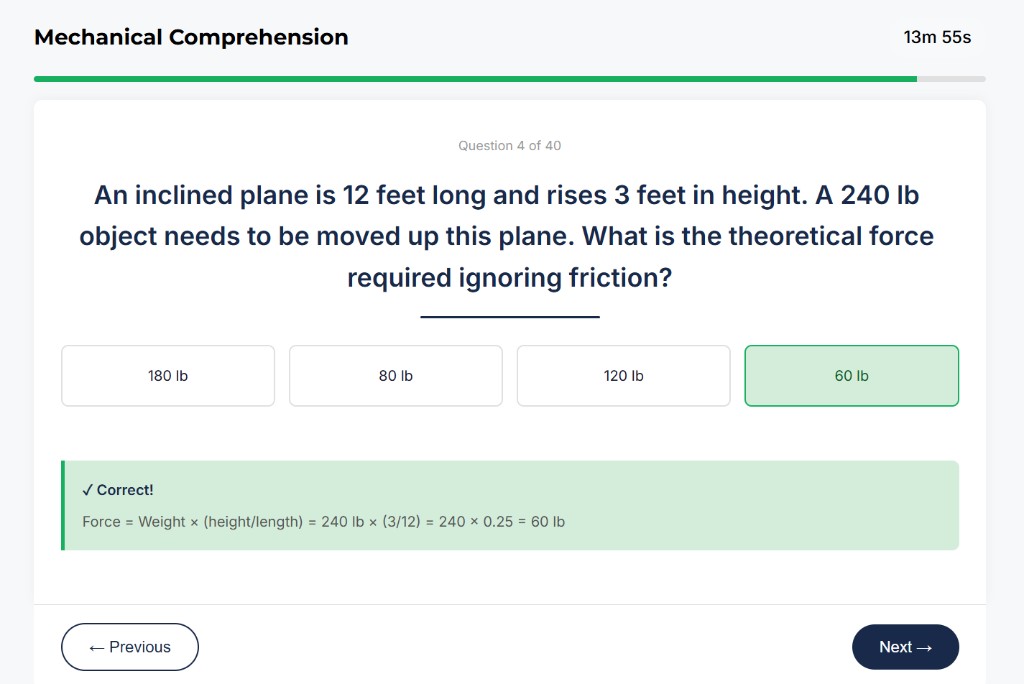
Task: Click the white question card area
Action: click(x=510, y=580)
